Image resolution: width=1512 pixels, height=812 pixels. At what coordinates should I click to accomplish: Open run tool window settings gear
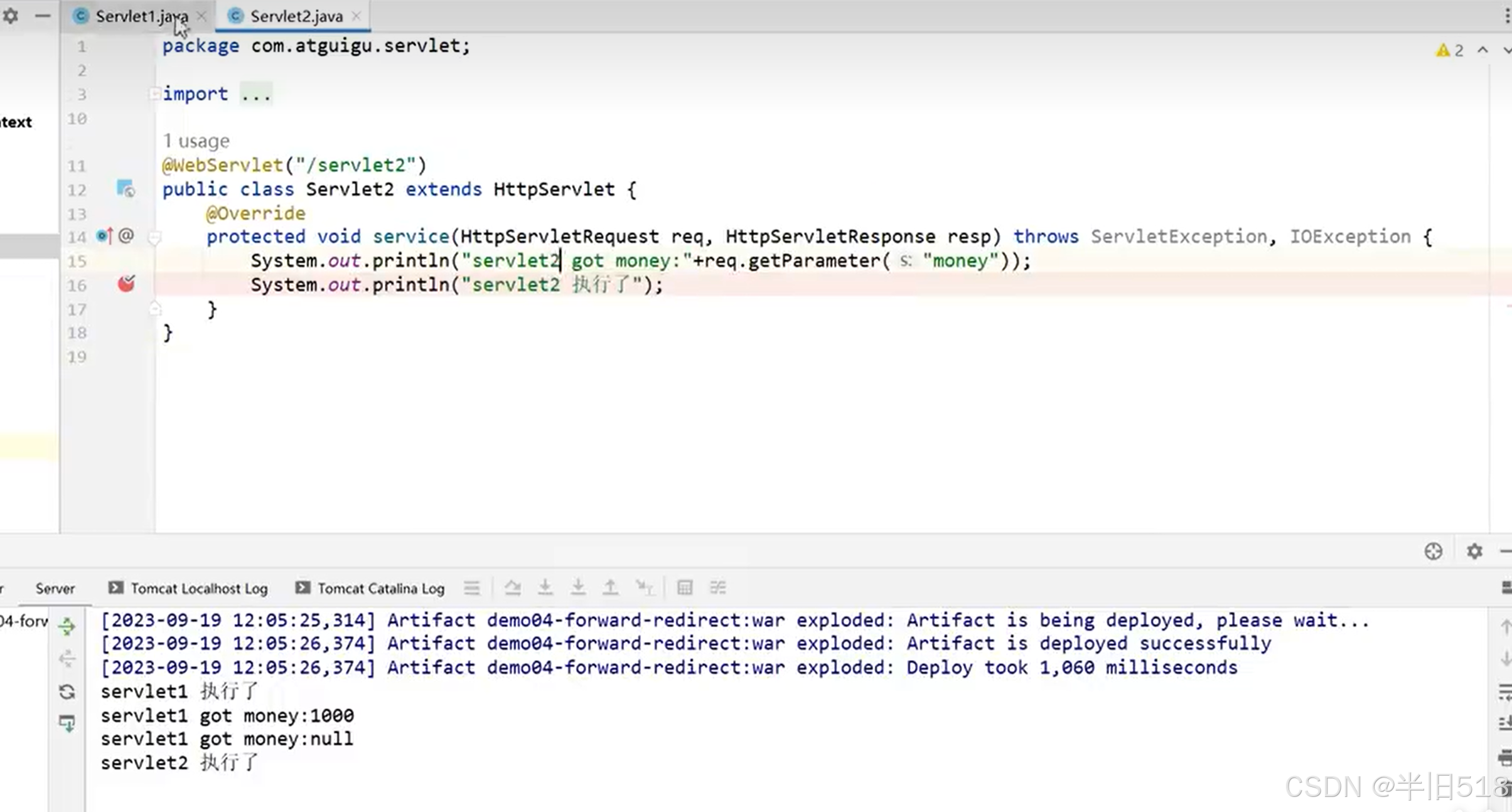tap(1474, 551)
